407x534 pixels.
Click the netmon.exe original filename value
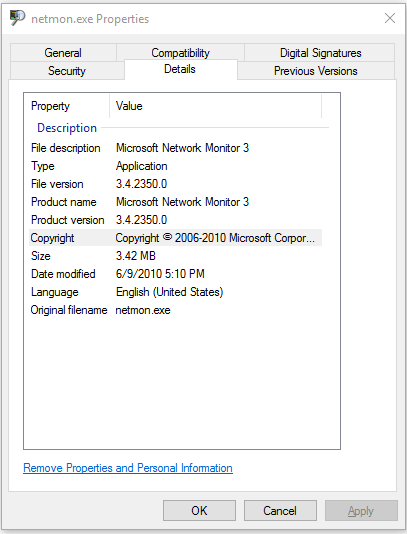tap(143, 310)
